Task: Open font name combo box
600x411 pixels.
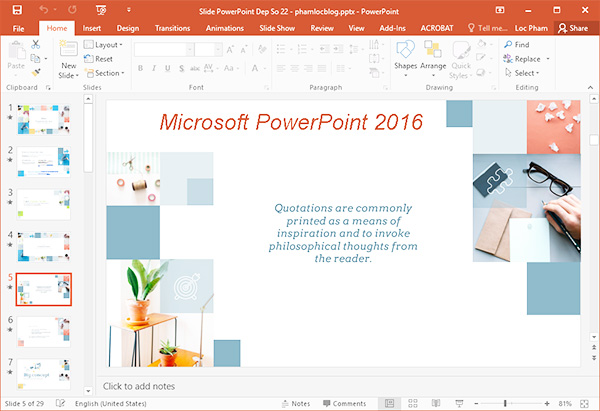Action: 164,49
